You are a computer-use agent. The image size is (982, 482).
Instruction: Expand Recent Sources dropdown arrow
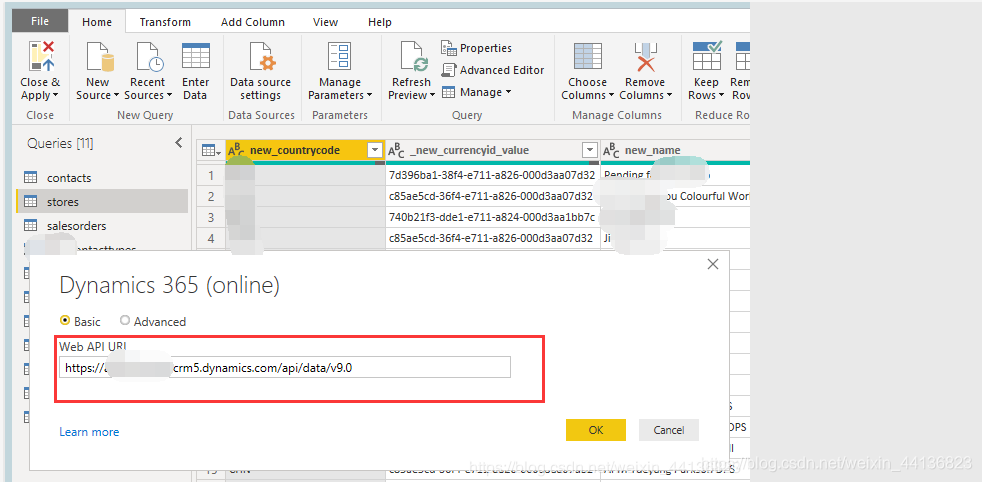coord(169,95)
